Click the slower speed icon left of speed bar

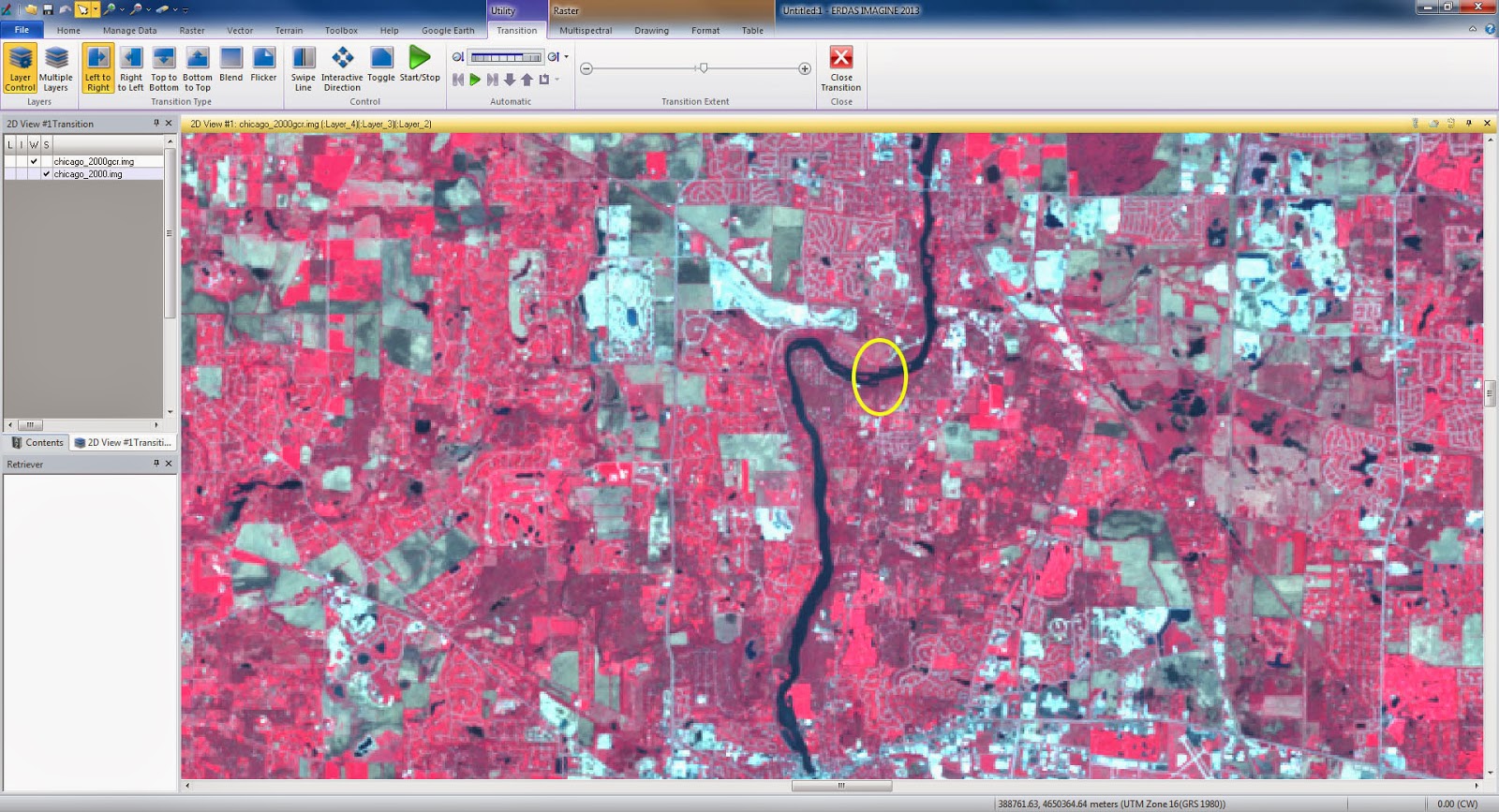[458, 57]
